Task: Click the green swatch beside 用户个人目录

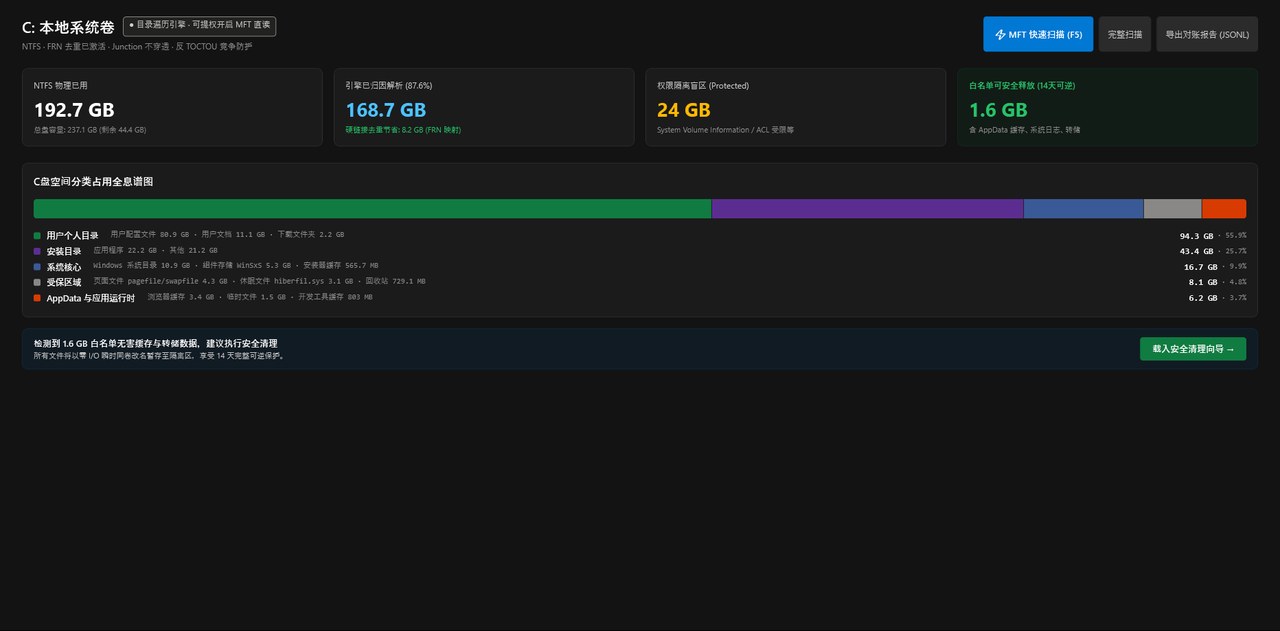Action: click(37, 235)
